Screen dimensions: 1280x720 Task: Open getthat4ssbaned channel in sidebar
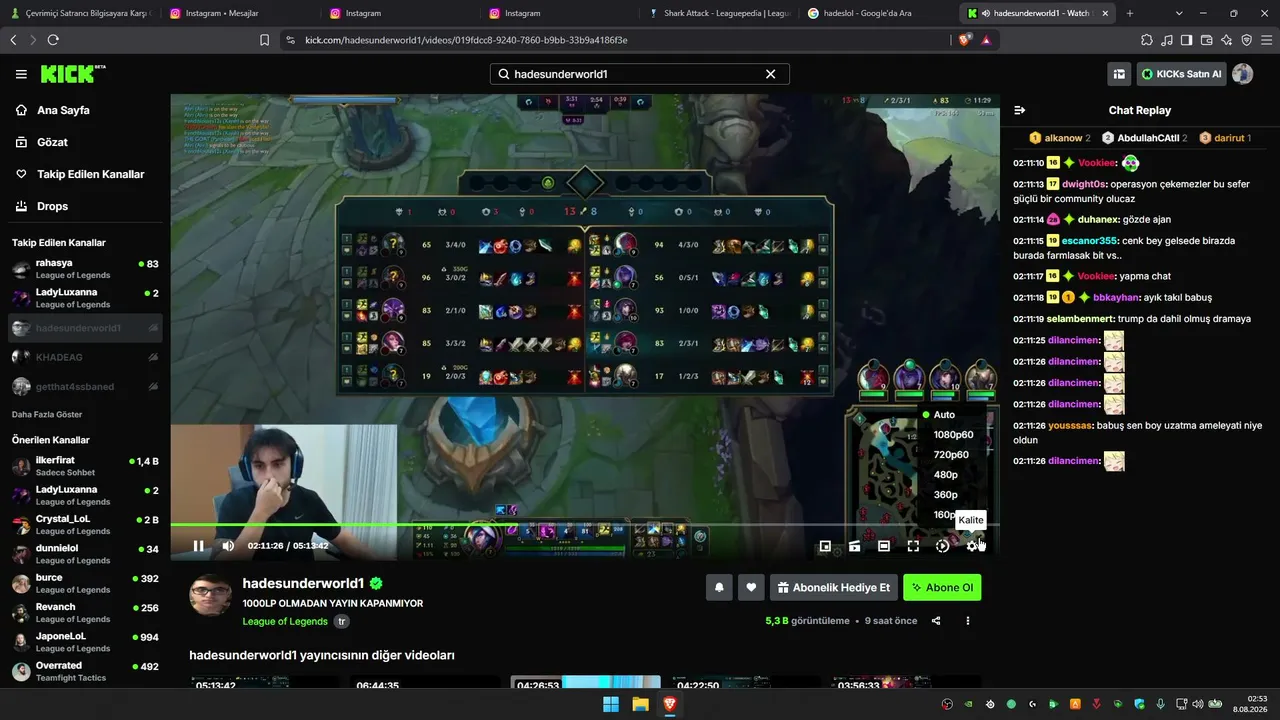[x=85, y=386]
